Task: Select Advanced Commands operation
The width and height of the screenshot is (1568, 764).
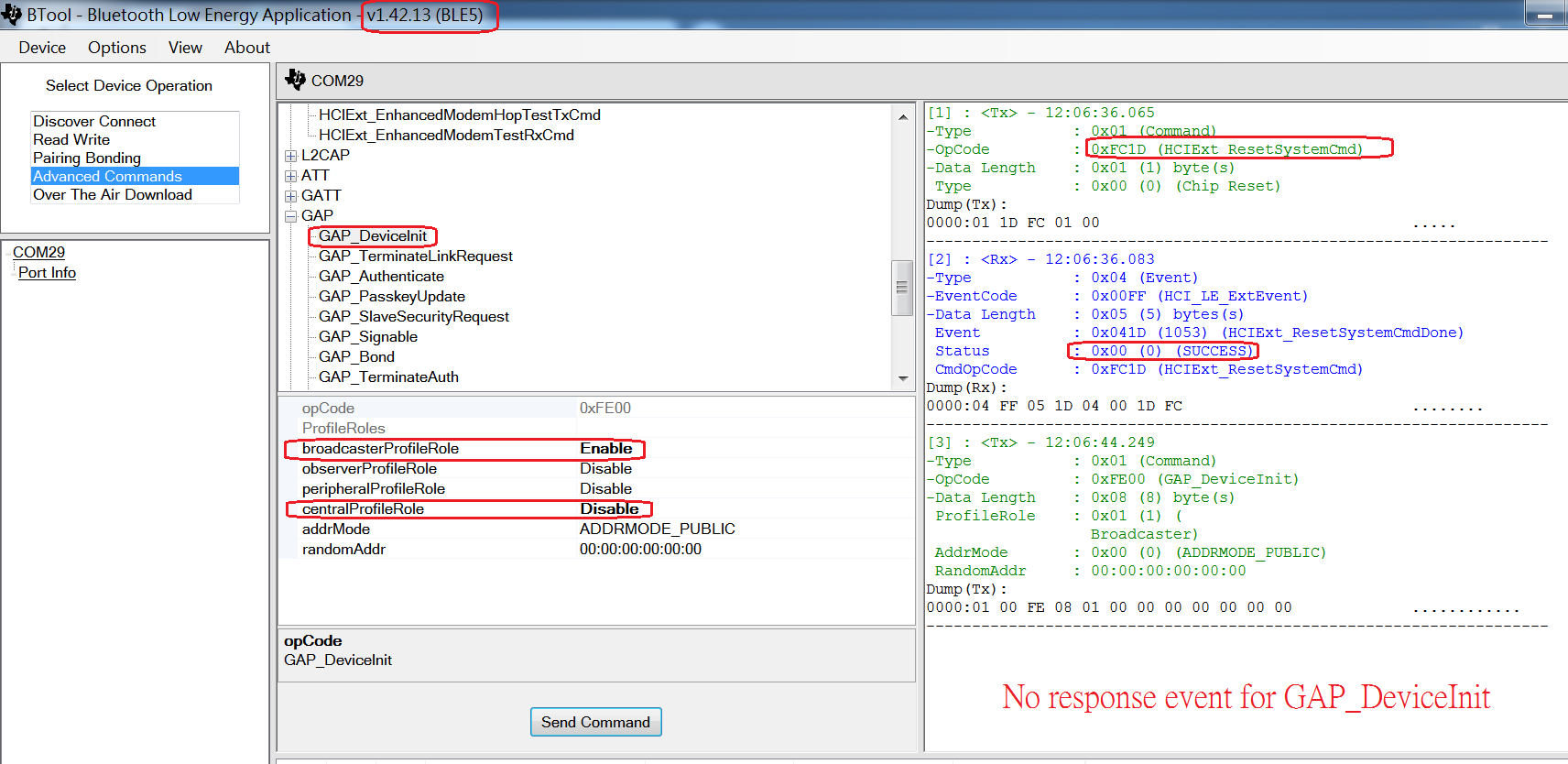Action: pos(135,176)
